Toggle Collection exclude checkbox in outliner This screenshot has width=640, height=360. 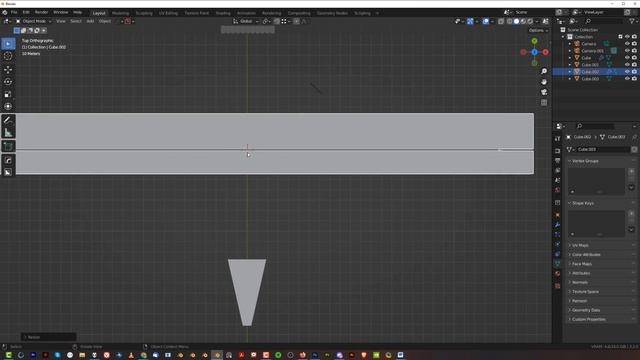click(x=620, y=37)
